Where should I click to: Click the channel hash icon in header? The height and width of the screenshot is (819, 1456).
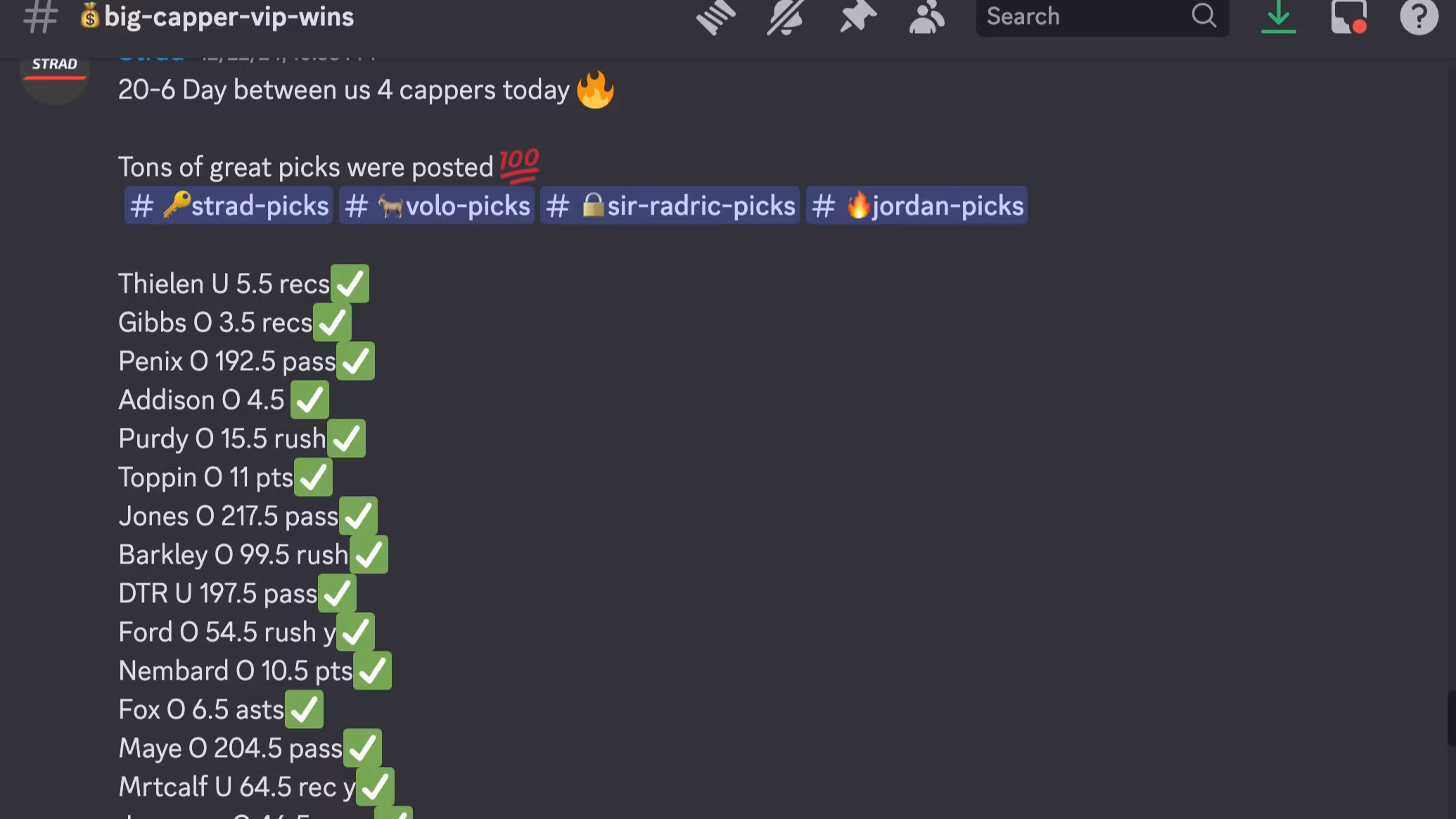(40, 17)
